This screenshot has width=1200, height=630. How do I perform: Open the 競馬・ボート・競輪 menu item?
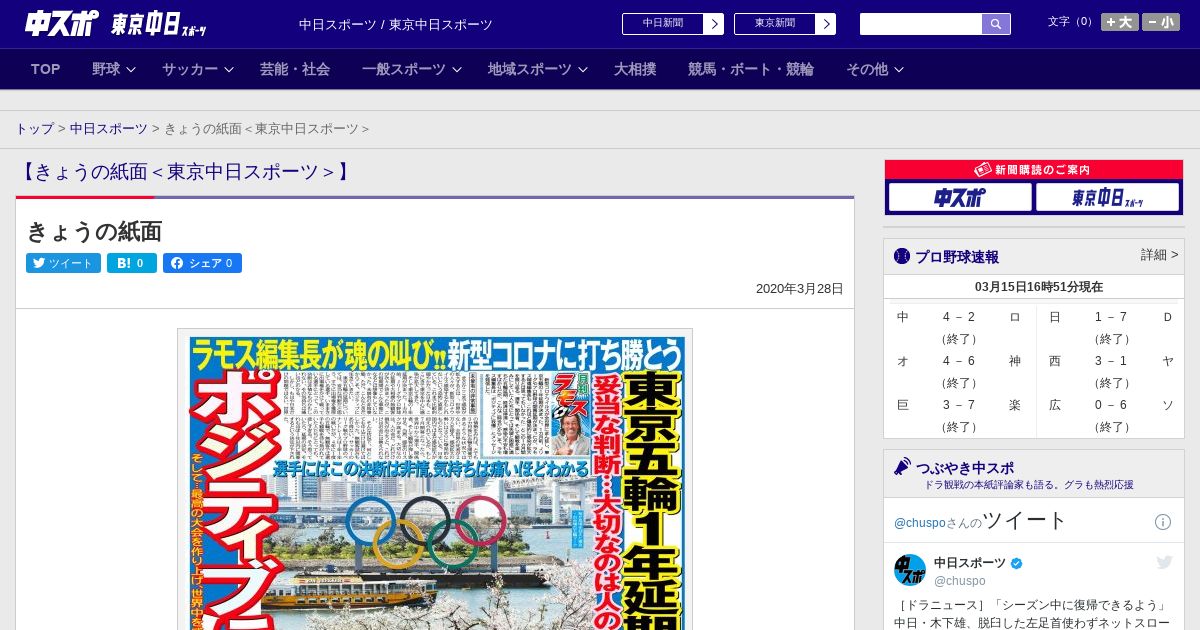[x=750, y=69]
